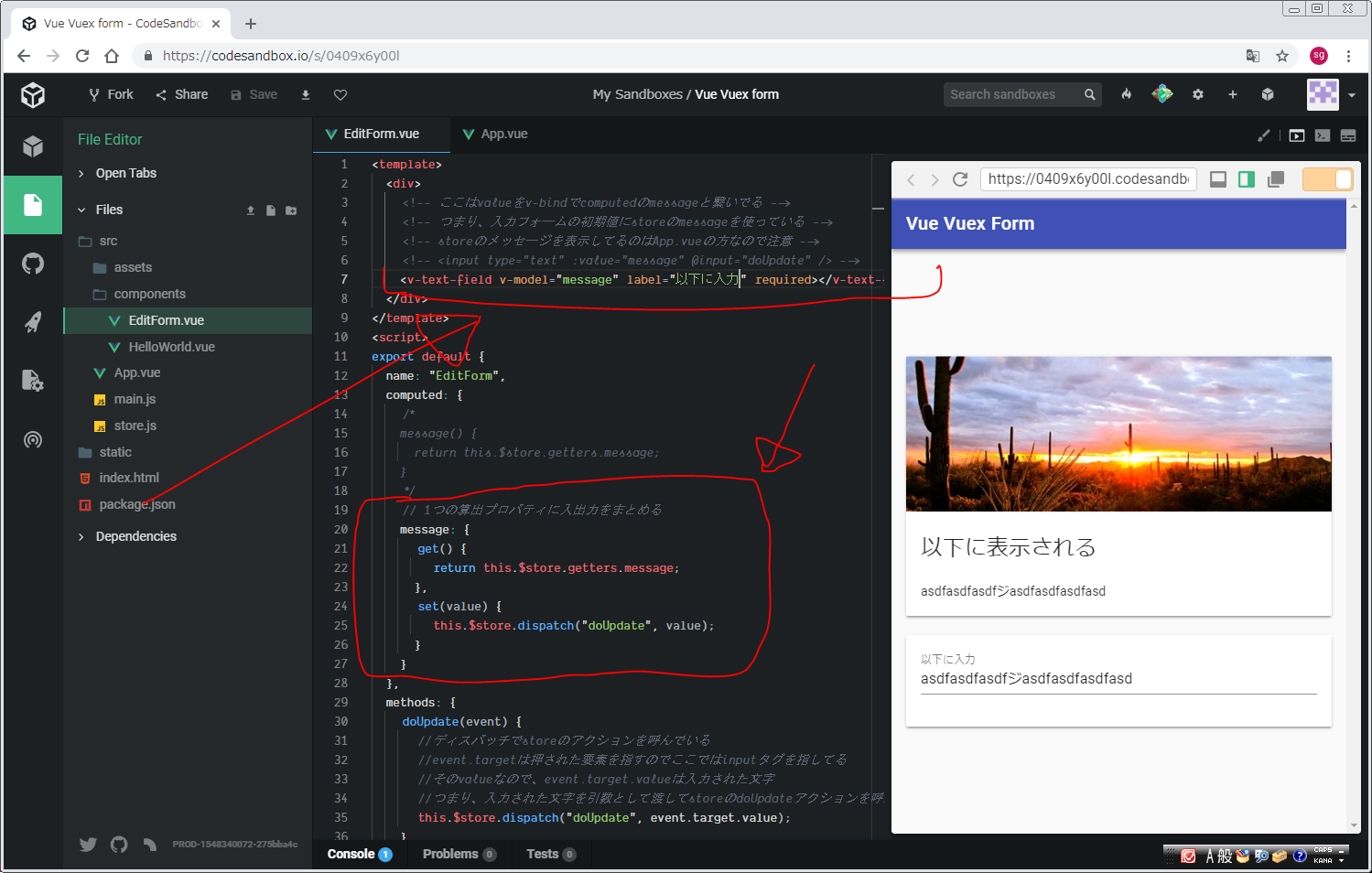Toggle the orange preview switch
1372x873 pixels.
tap(1326, 179)
